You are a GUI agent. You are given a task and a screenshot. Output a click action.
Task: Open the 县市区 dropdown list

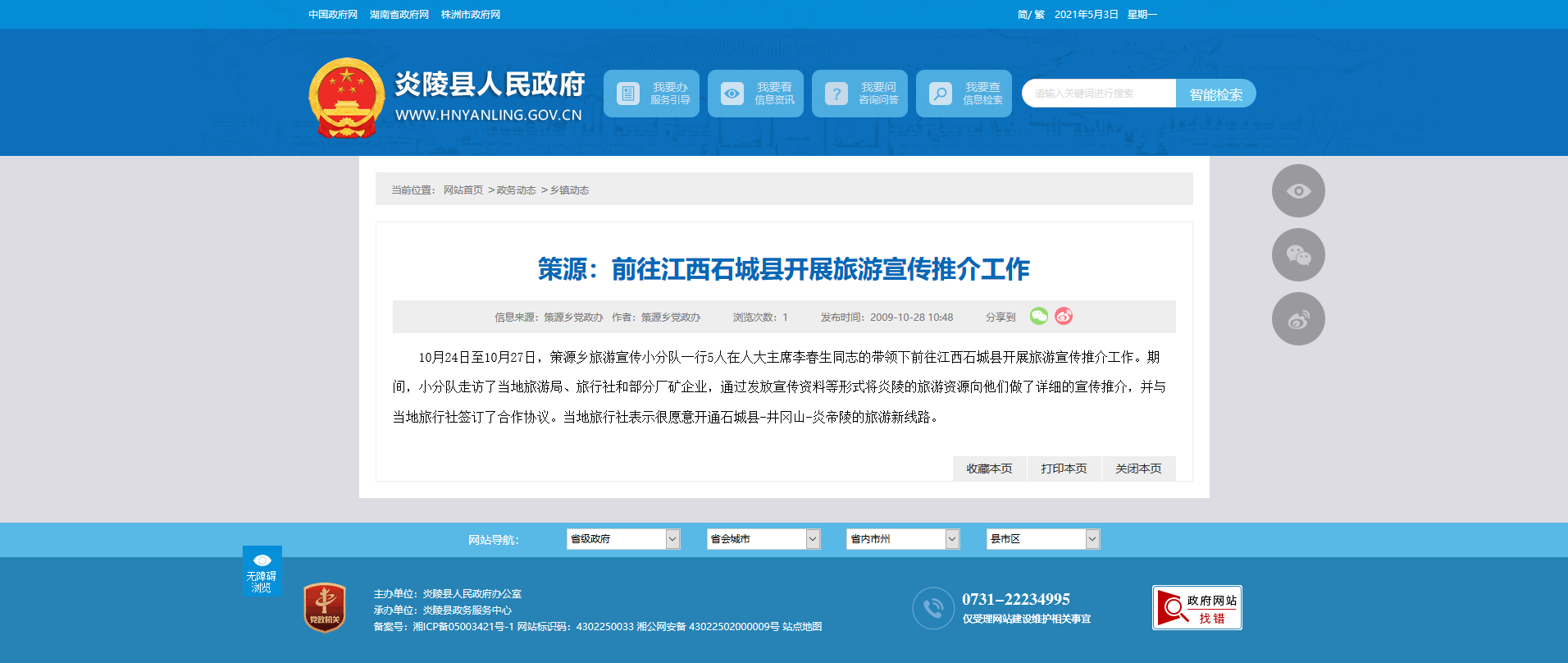[1042, 539]
